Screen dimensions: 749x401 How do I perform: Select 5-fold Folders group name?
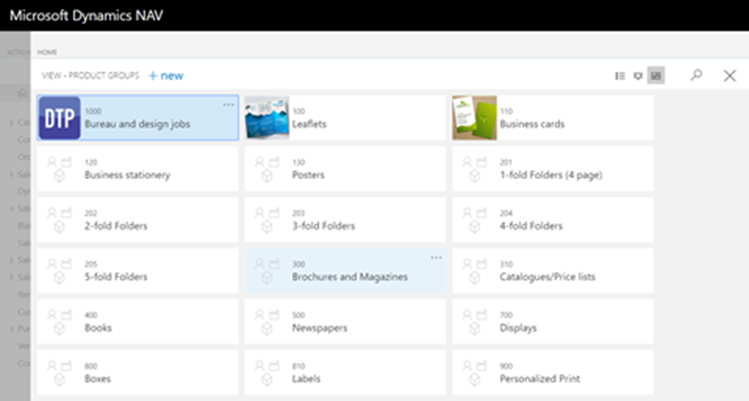116,277
